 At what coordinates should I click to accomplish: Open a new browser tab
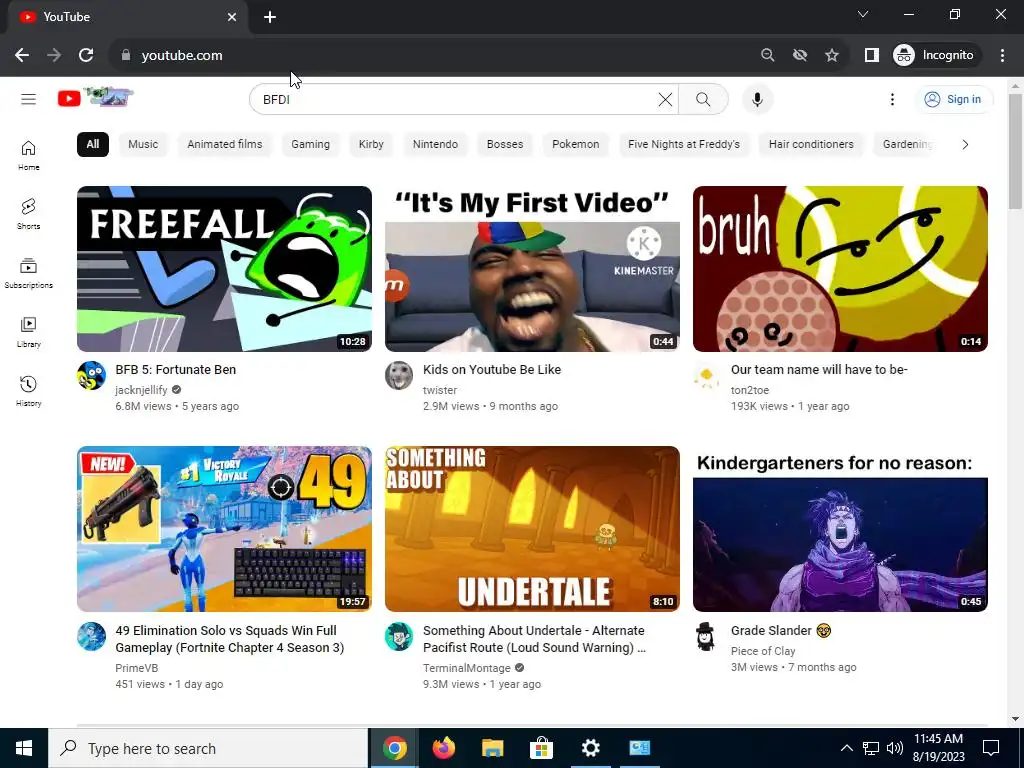270,17
